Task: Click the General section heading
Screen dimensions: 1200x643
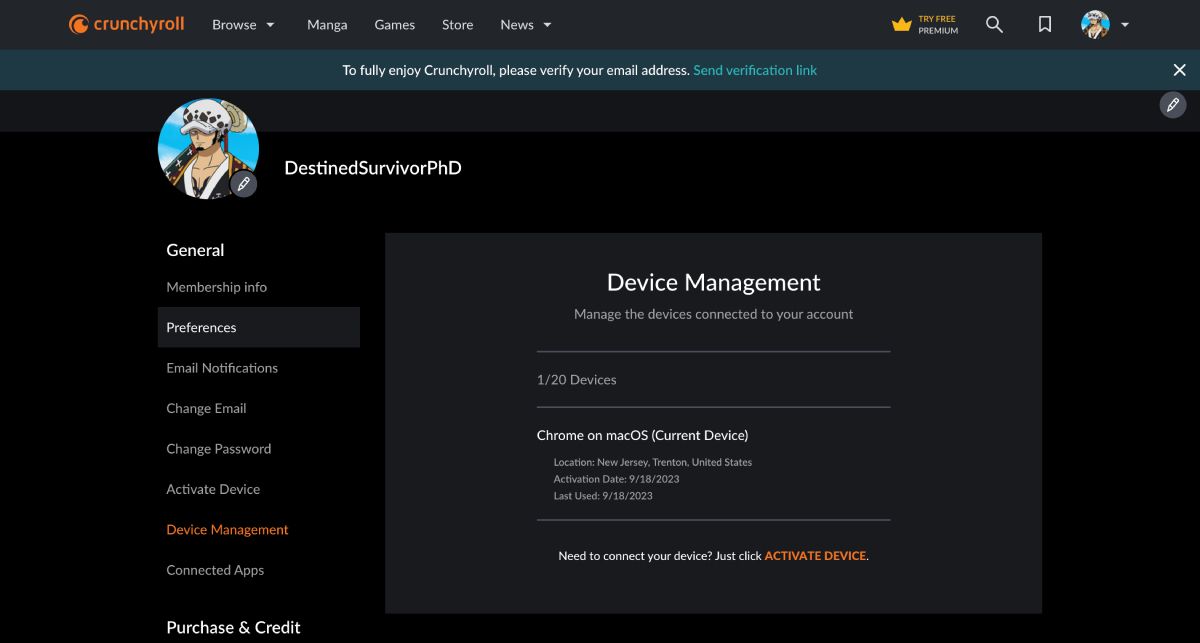Action: click(x=195, y=250)
